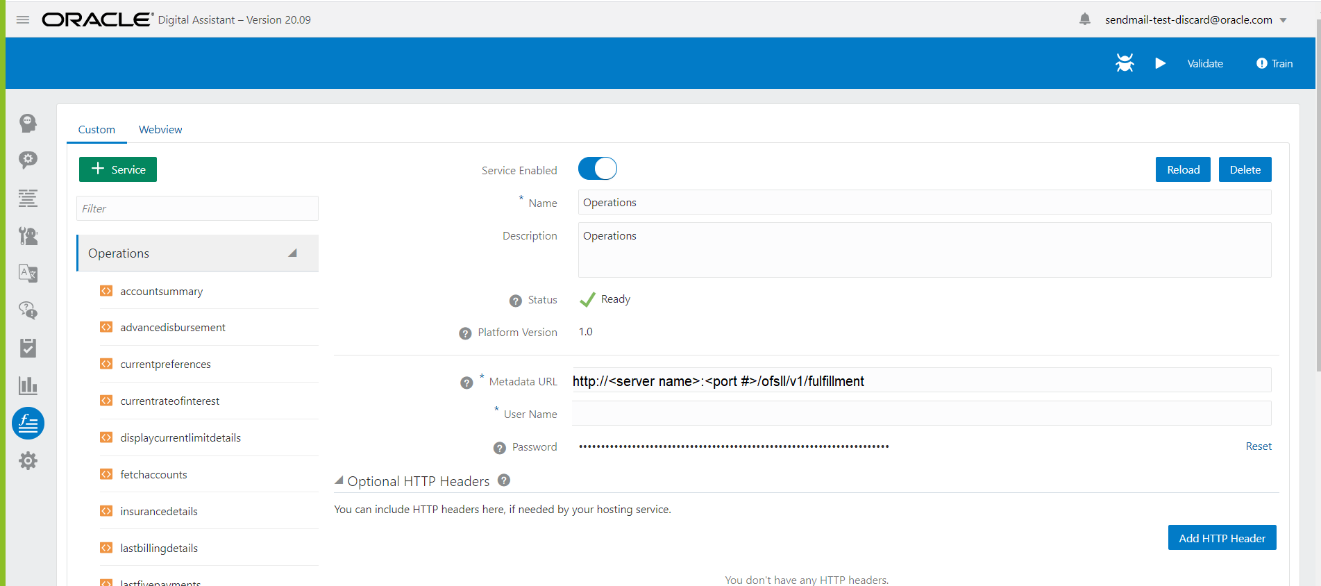Click the masked Password field

734,446
